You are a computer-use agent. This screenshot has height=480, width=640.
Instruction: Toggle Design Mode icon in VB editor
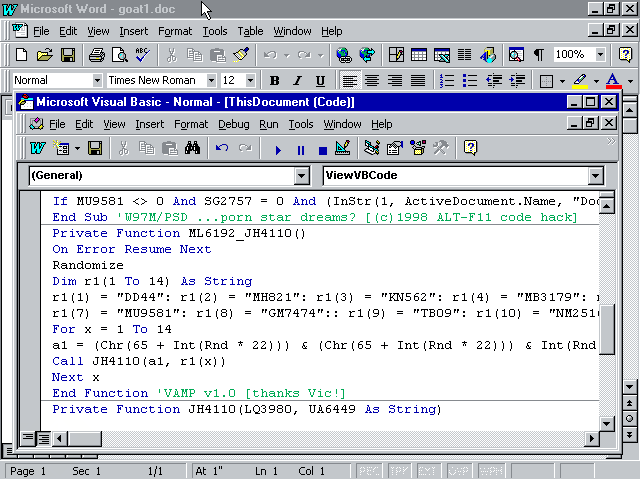pos(342,148)
